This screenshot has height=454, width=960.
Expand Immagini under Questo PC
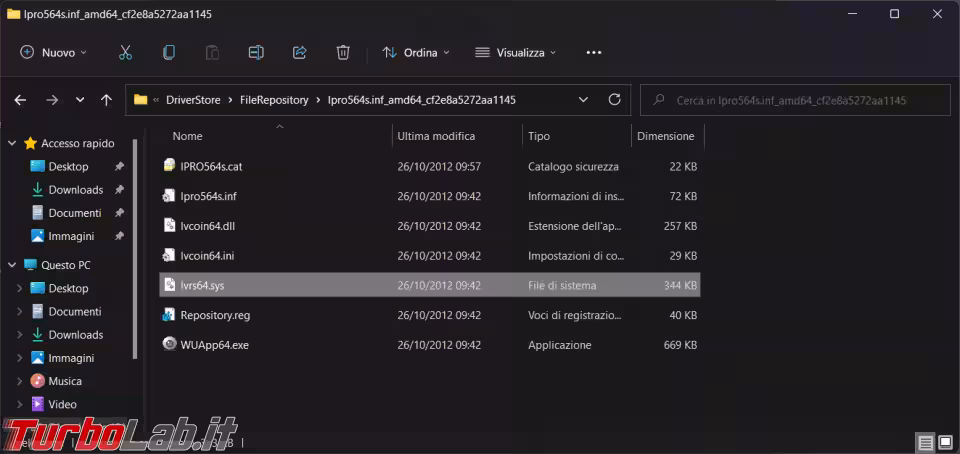(x=20, y=358)
